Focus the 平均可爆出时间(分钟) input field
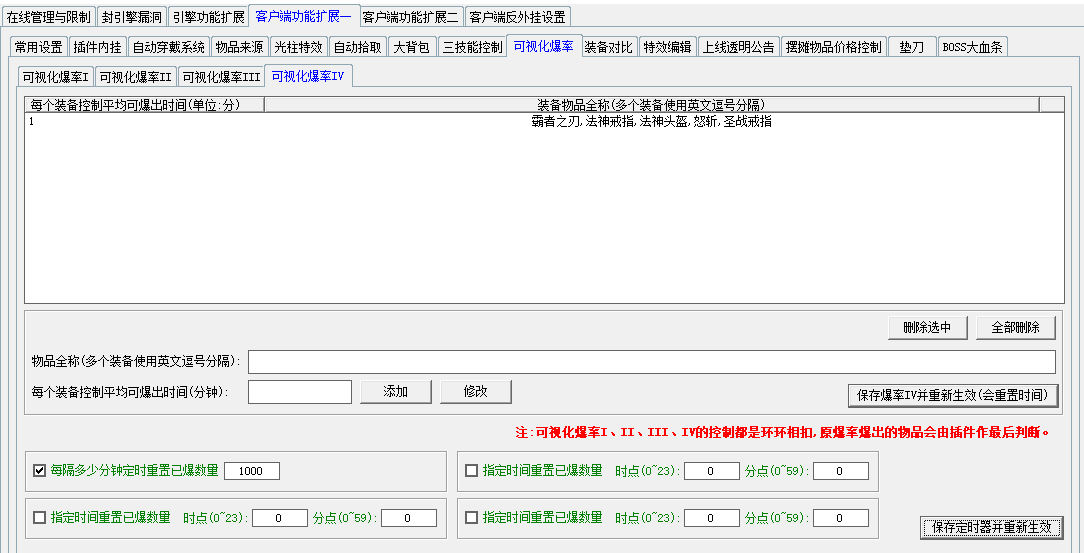 point(300,391)
